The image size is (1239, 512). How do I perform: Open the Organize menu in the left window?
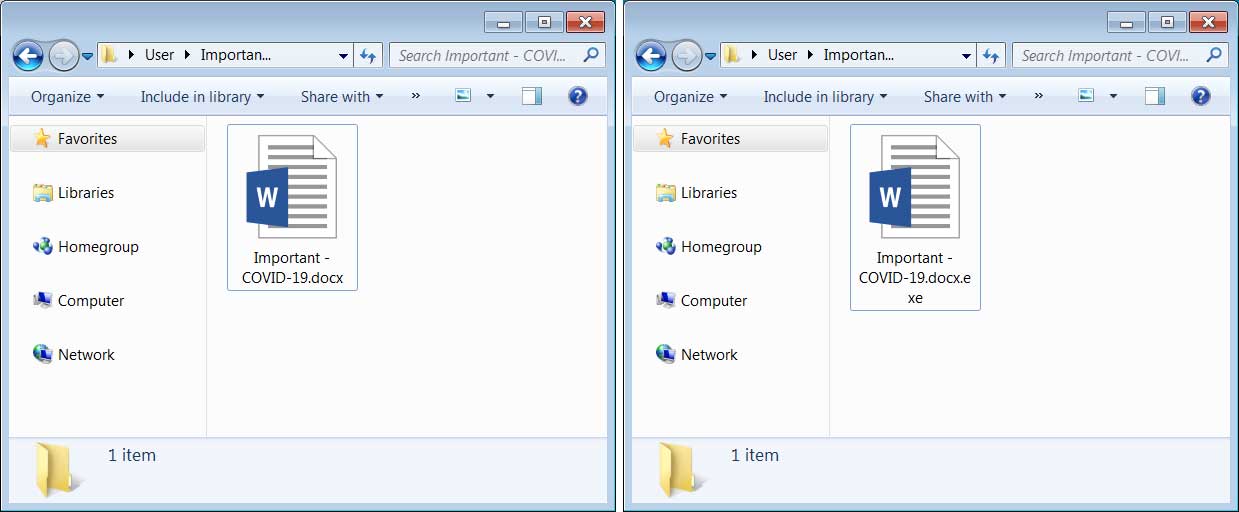[x=67, y=97]
